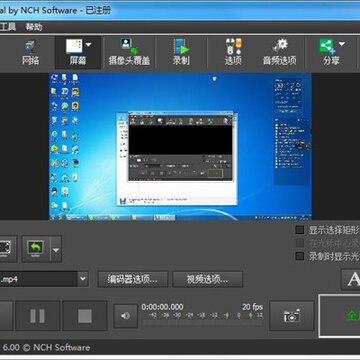Open 音频选项 audio options
Image resolution: width=360 pixels, height=360 pixels.
[x=280, y=52]
